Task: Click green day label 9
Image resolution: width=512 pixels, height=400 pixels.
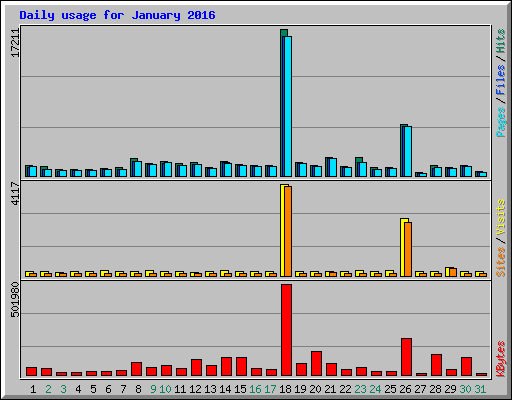Action: [x=153, y=389]
